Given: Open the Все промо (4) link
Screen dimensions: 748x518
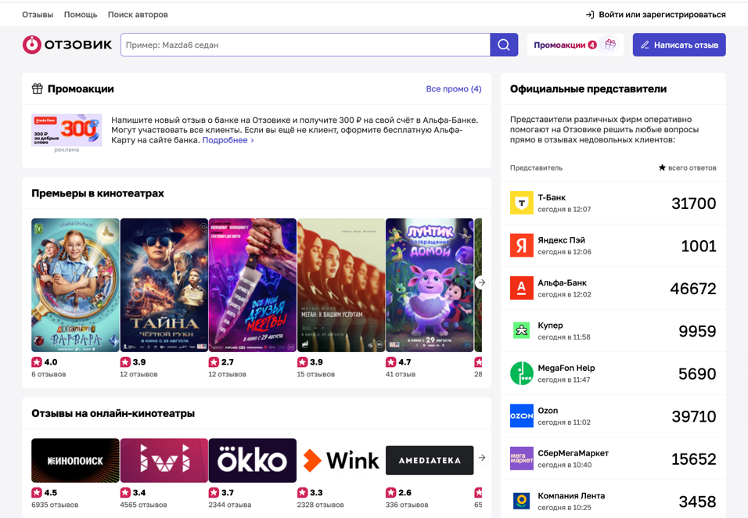Looking at the screenshot, I should tap(454, 89).
